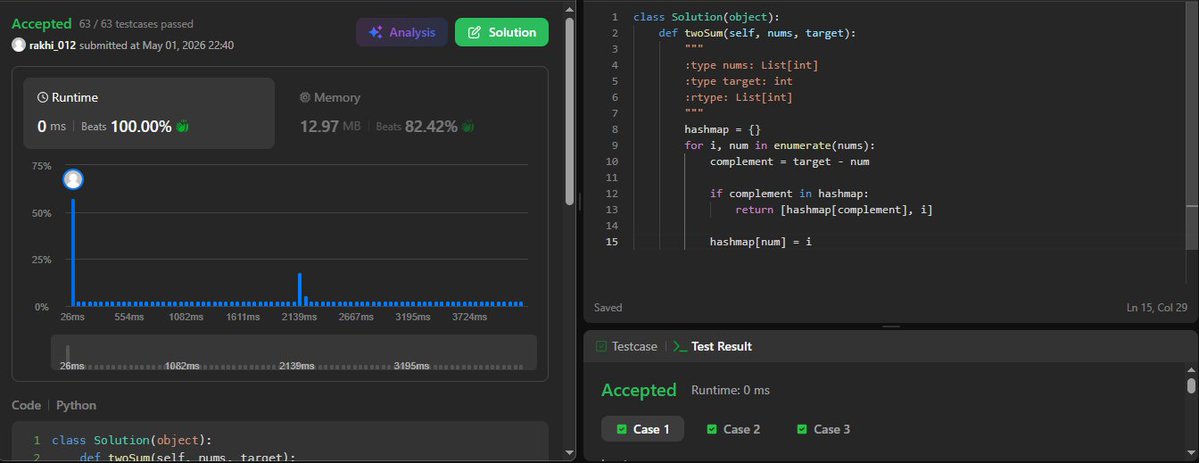Click editor line 'return [hashmap[complement], i]'
The height and width of the screenshot is (463, 1199).
click(834, 210)
